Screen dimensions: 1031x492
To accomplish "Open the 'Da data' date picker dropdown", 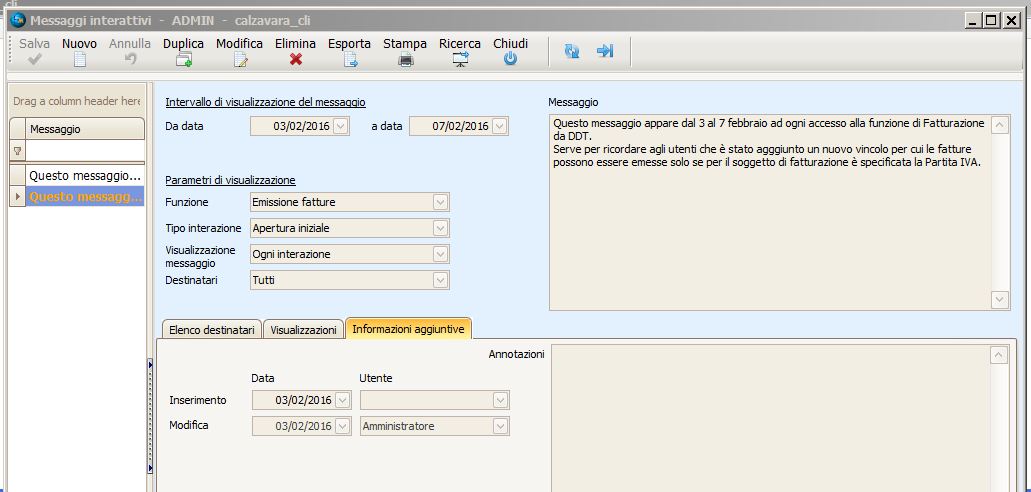I will point(341,126).
